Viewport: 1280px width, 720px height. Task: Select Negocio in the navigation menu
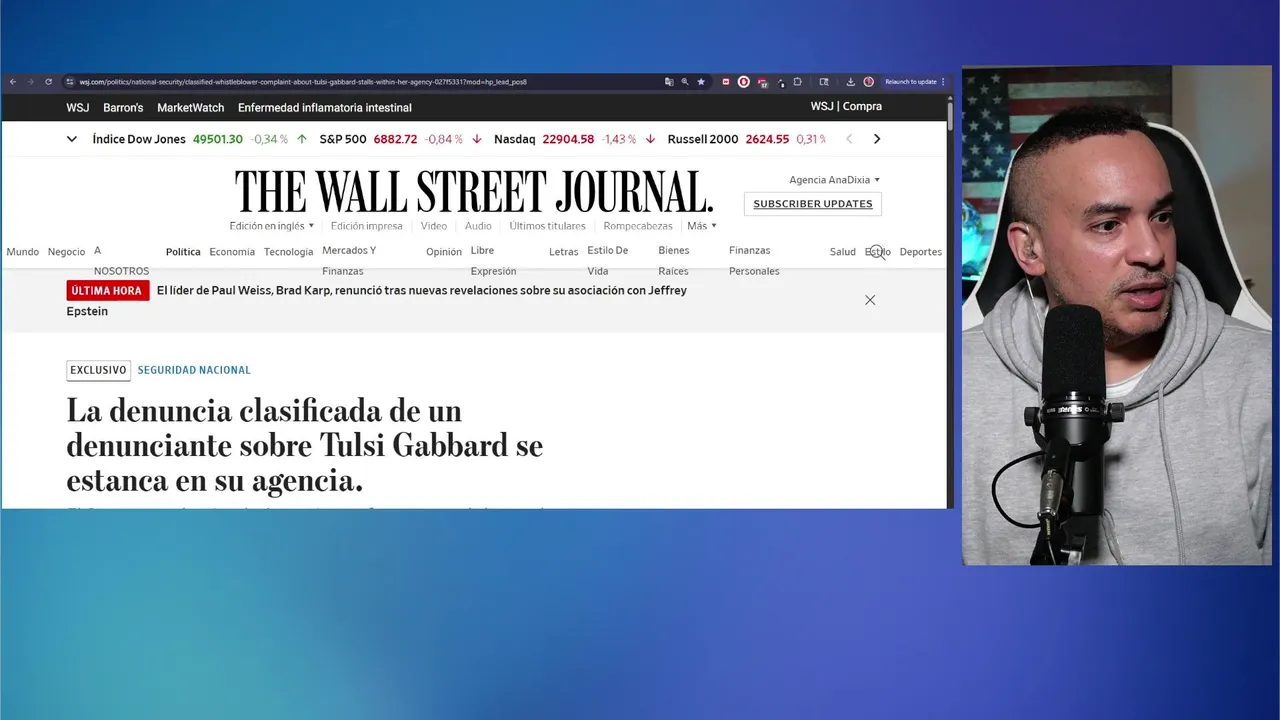67,252
